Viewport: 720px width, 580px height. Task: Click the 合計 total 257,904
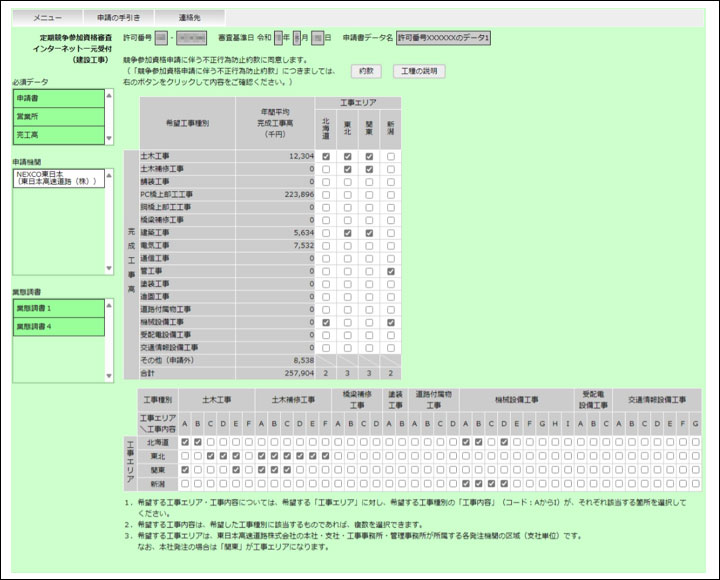coord(299,373)
